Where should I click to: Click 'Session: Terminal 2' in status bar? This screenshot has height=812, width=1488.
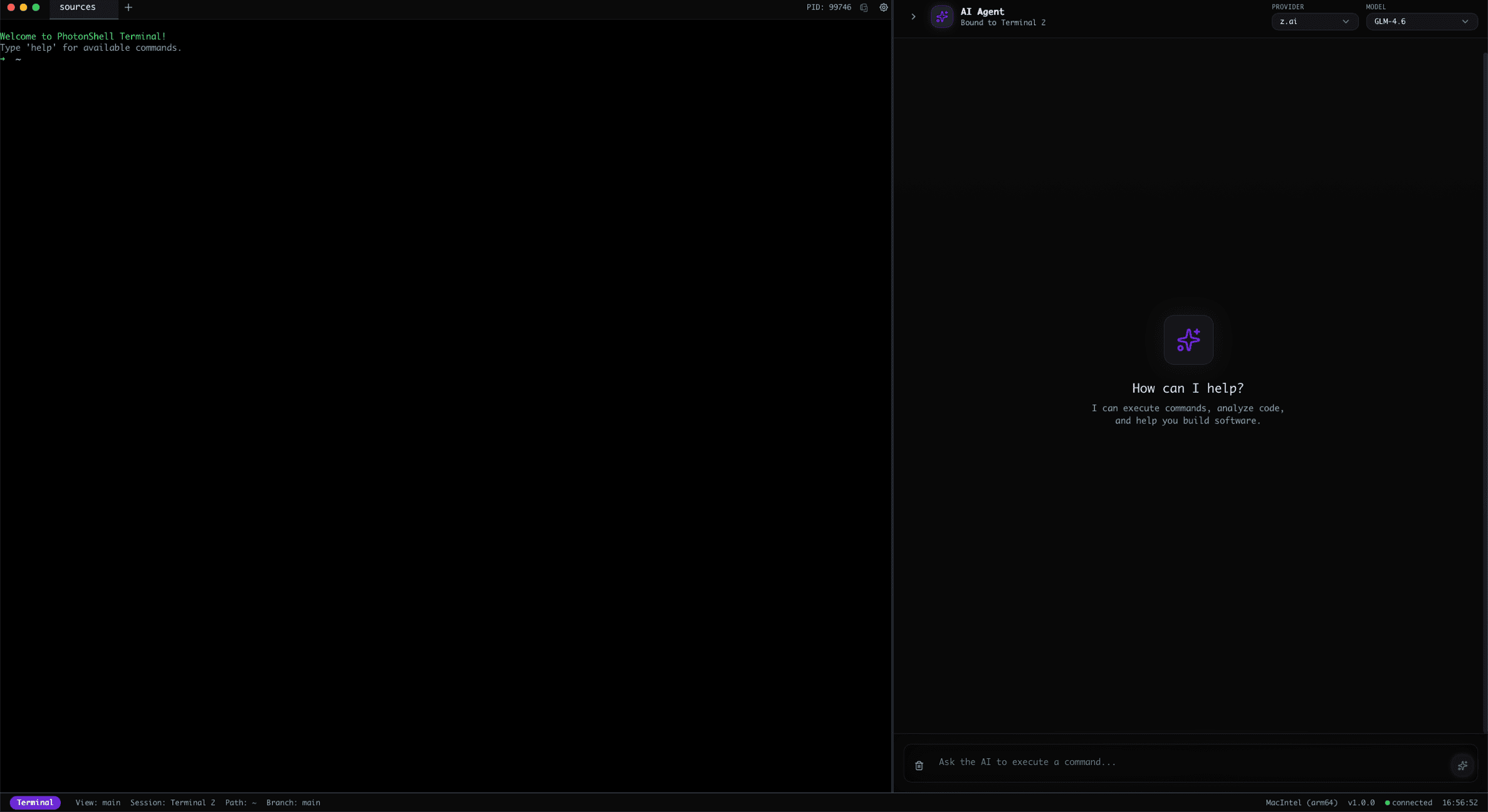tap(172, 802)
